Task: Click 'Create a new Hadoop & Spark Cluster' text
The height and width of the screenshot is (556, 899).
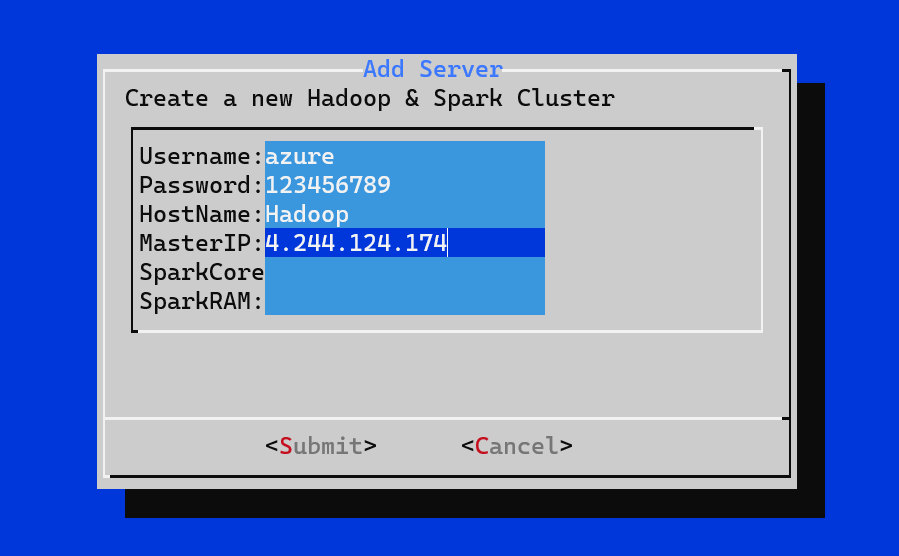Action: pos(370,98)
